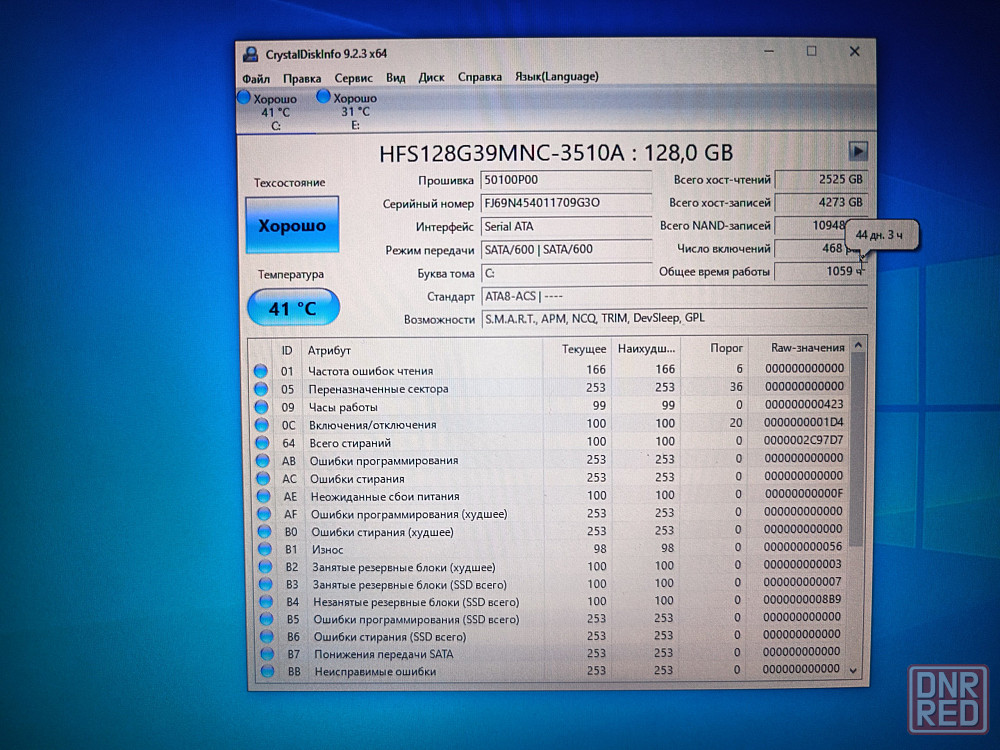
Task: Click status dot for Неожиданные сбои питания
Action: pyautogui.click(x=263, y=496)
